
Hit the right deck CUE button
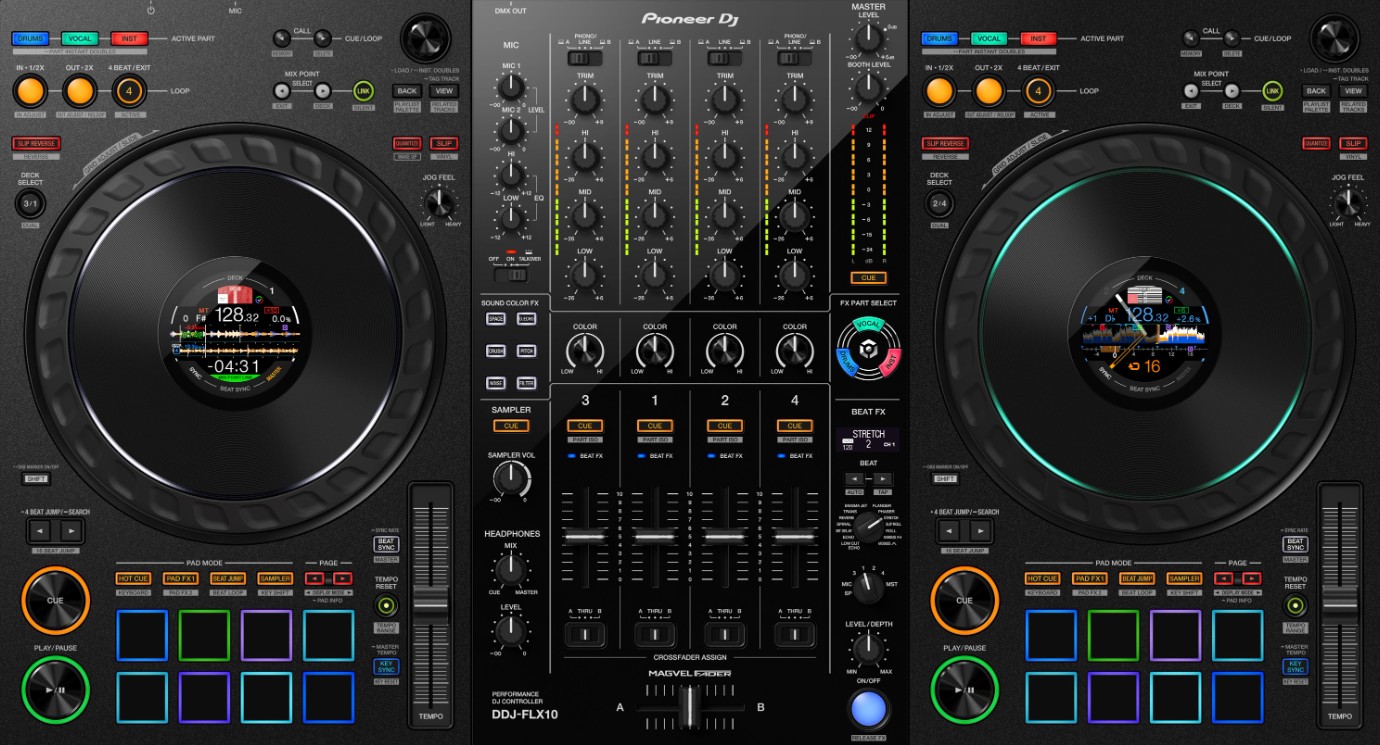tap(964, 601)
